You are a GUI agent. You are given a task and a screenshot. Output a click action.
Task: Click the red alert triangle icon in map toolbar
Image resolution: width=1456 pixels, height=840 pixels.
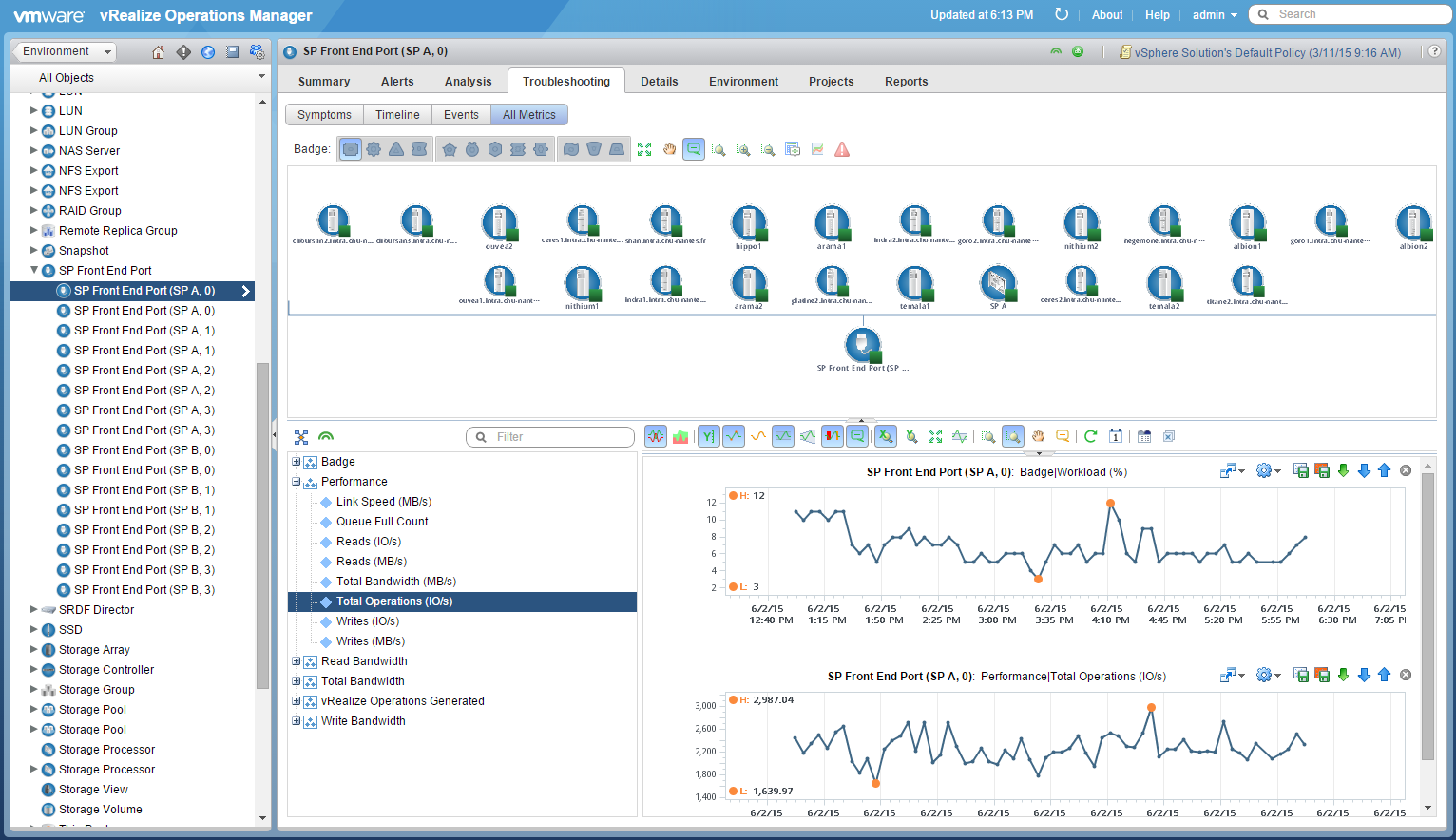[842, 149]
